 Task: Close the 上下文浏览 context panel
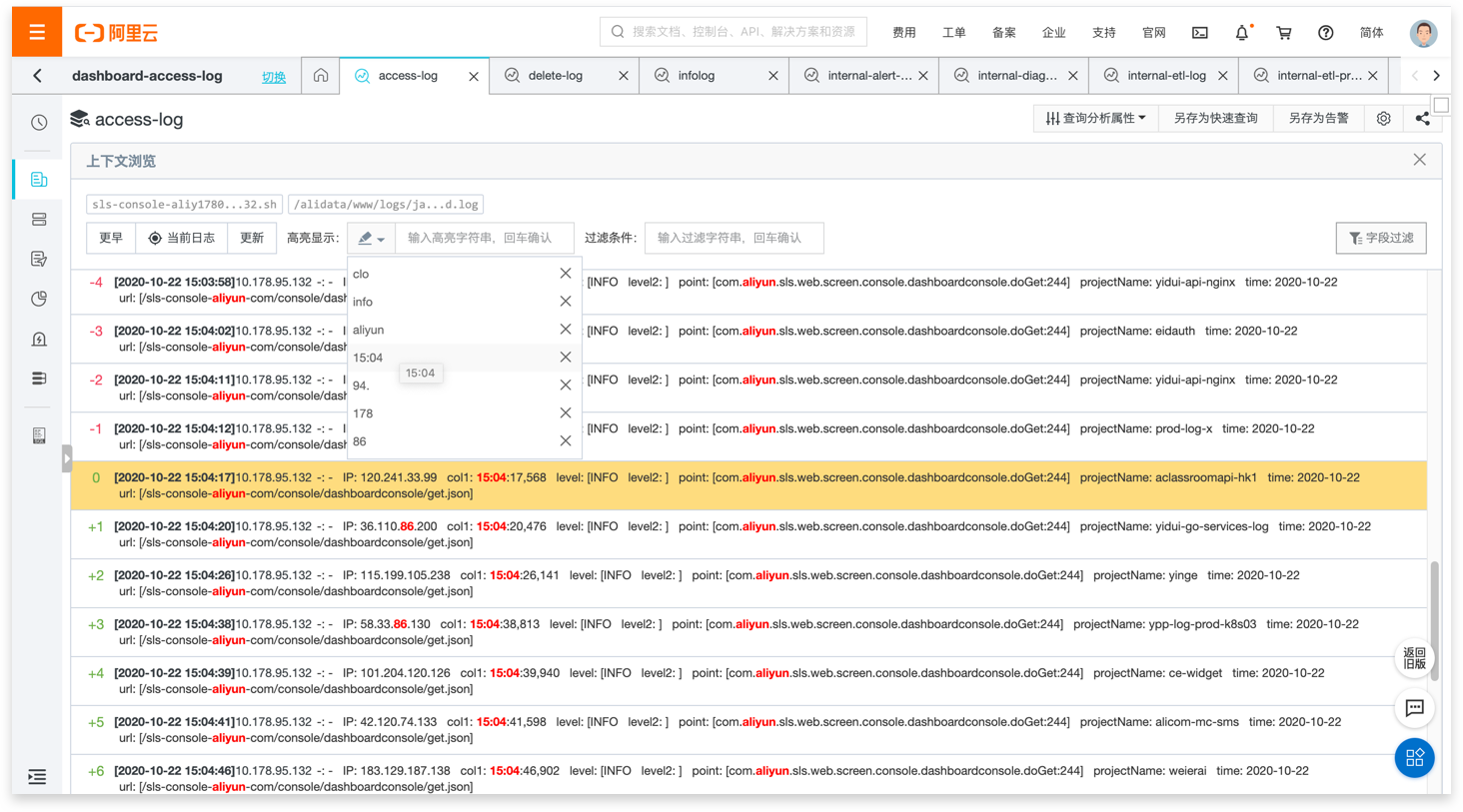tap(1419, 160)
